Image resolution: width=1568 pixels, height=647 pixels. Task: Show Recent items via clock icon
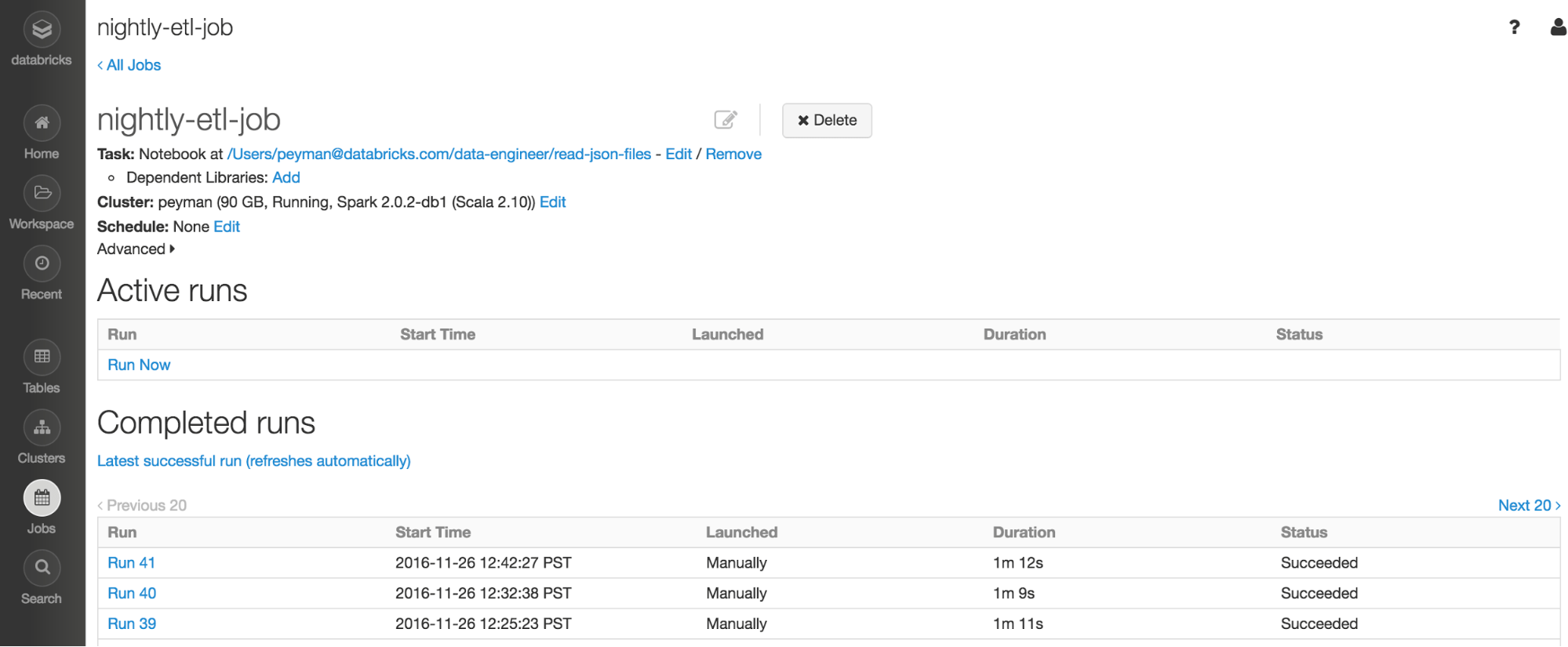[42, 264]
